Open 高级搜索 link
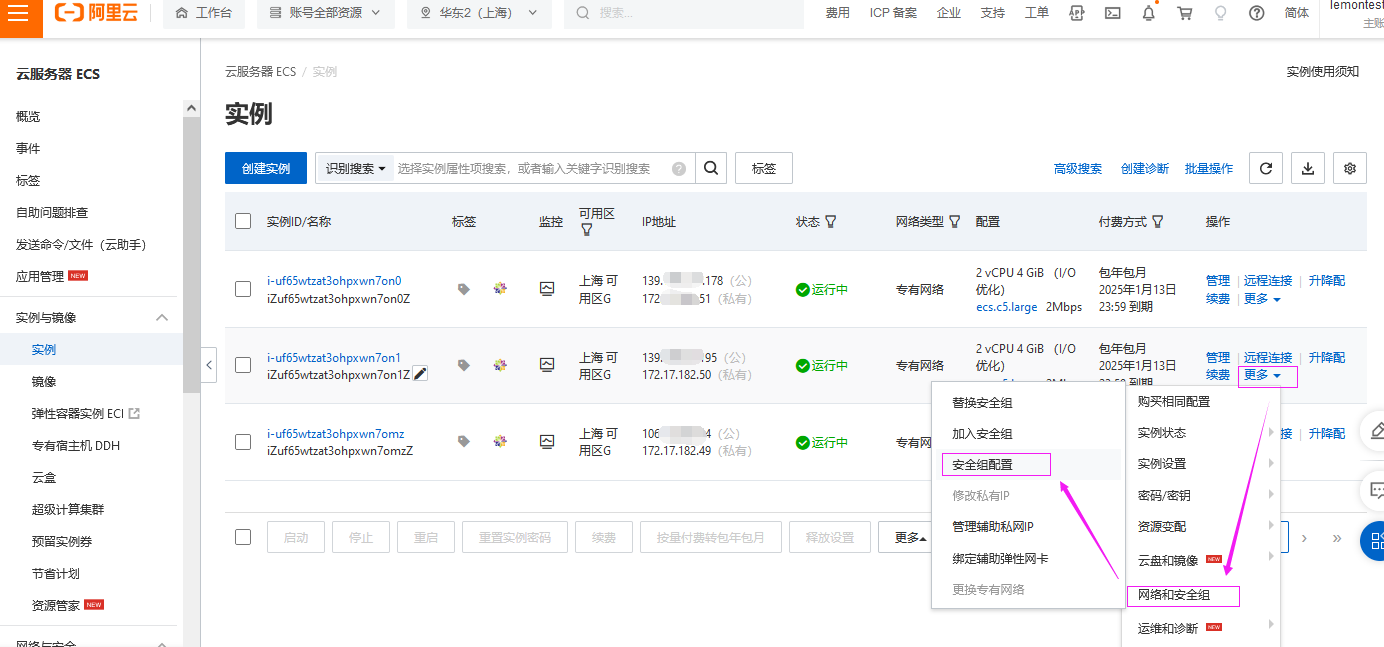This screenshot has height=647, width=1384. (1077, 167)
